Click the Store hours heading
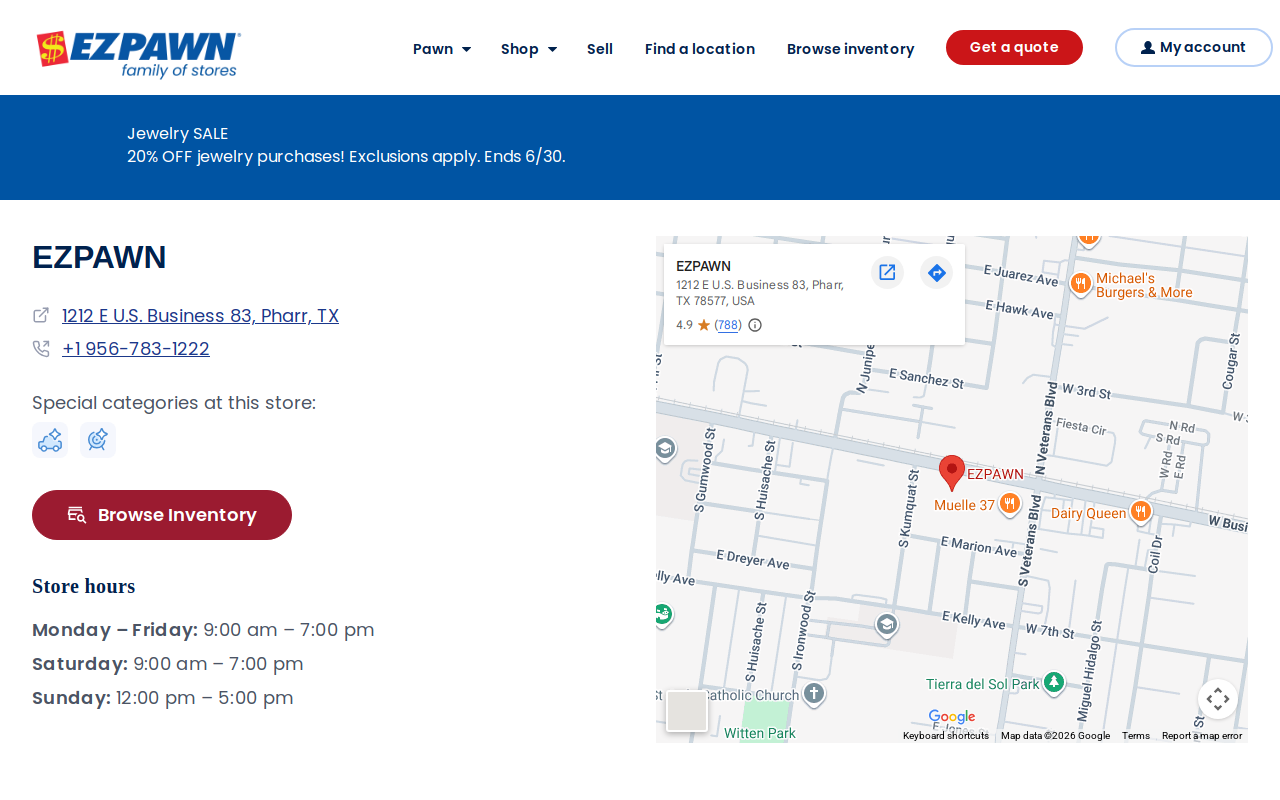This screenshot has height=800, width=1280. tap(83, 586)
